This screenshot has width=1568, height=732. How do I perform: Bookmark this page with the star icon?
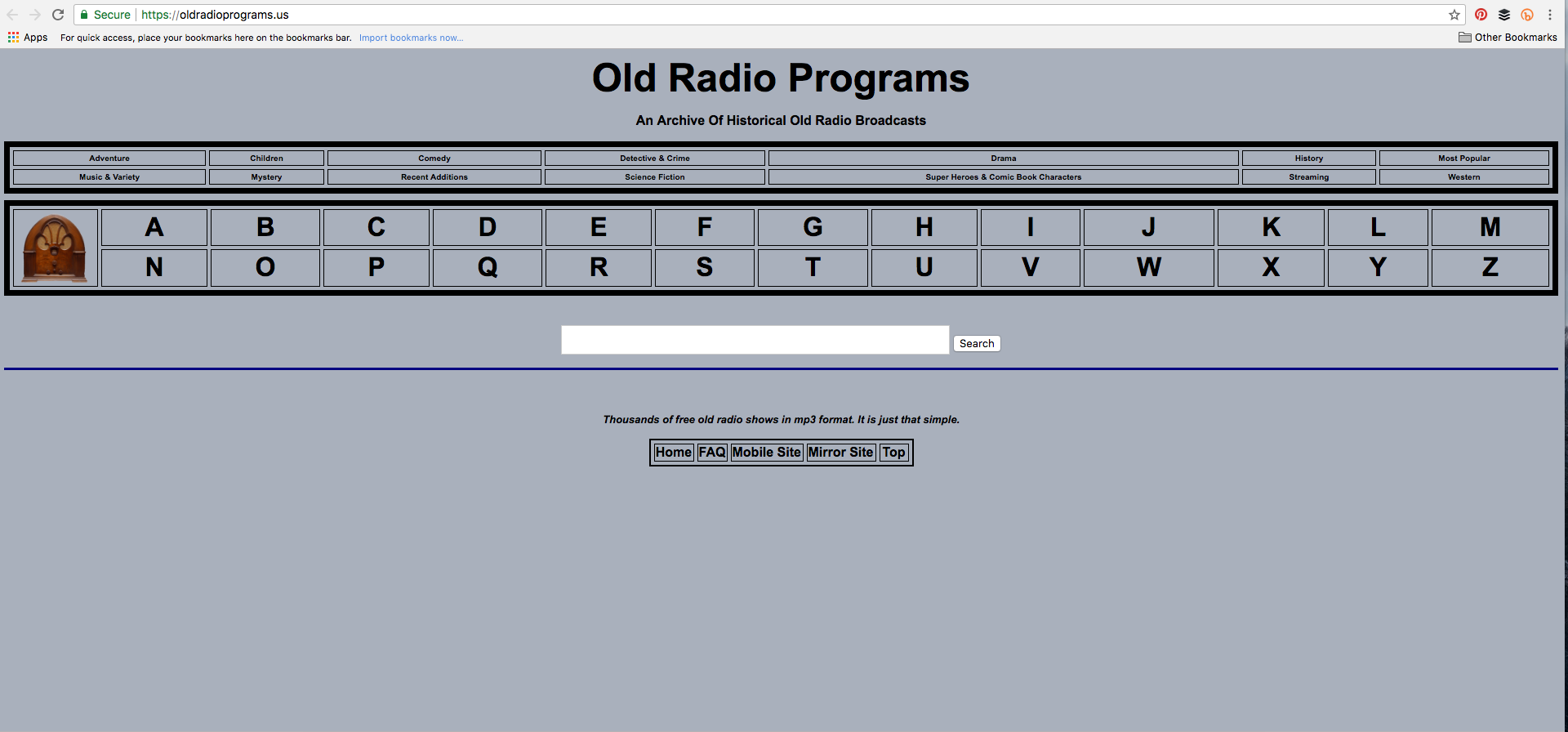pos(1454,15)
